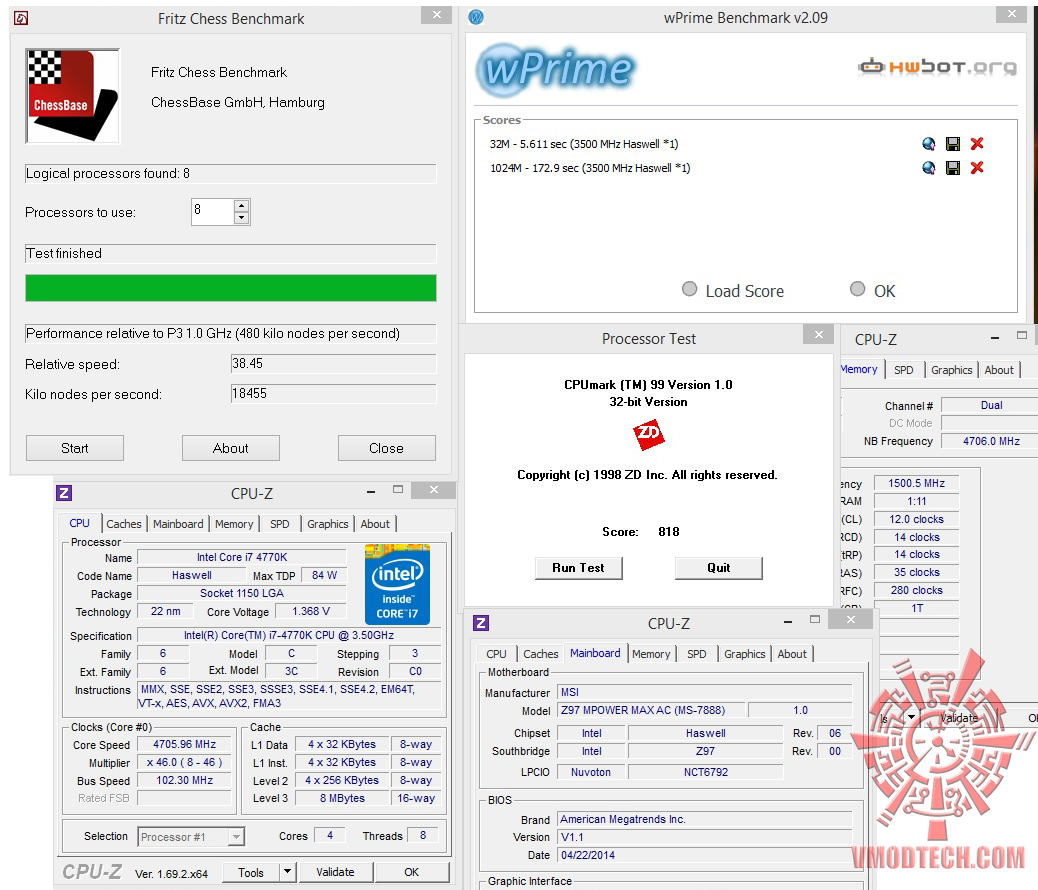The height and width of the screenshot is (890, 1038).
Task: Minimize the CPU-Z Mainboard window
Action: [787, 622]
